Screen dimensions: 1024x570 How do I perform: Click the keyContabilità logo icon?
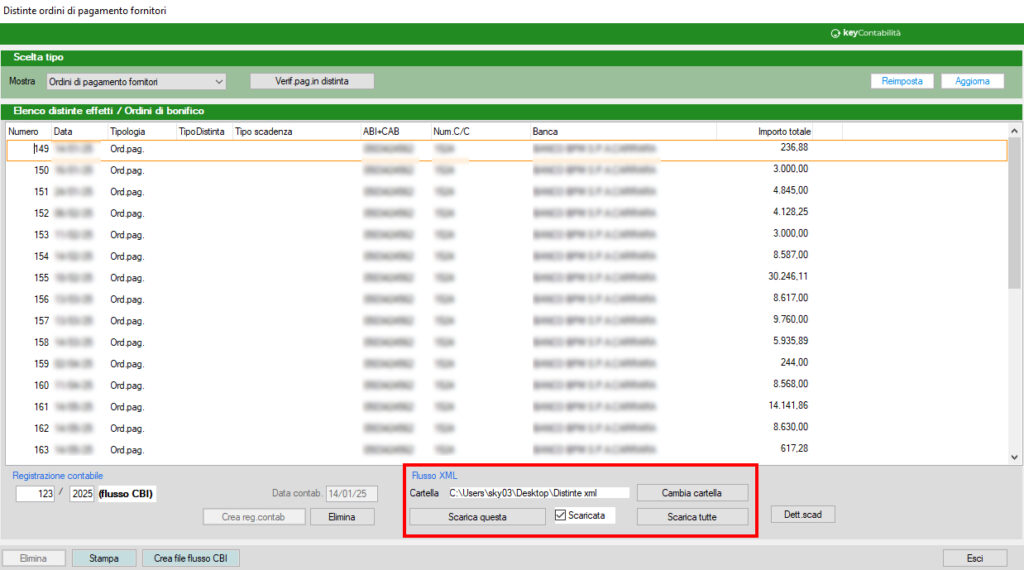[836, 33]
